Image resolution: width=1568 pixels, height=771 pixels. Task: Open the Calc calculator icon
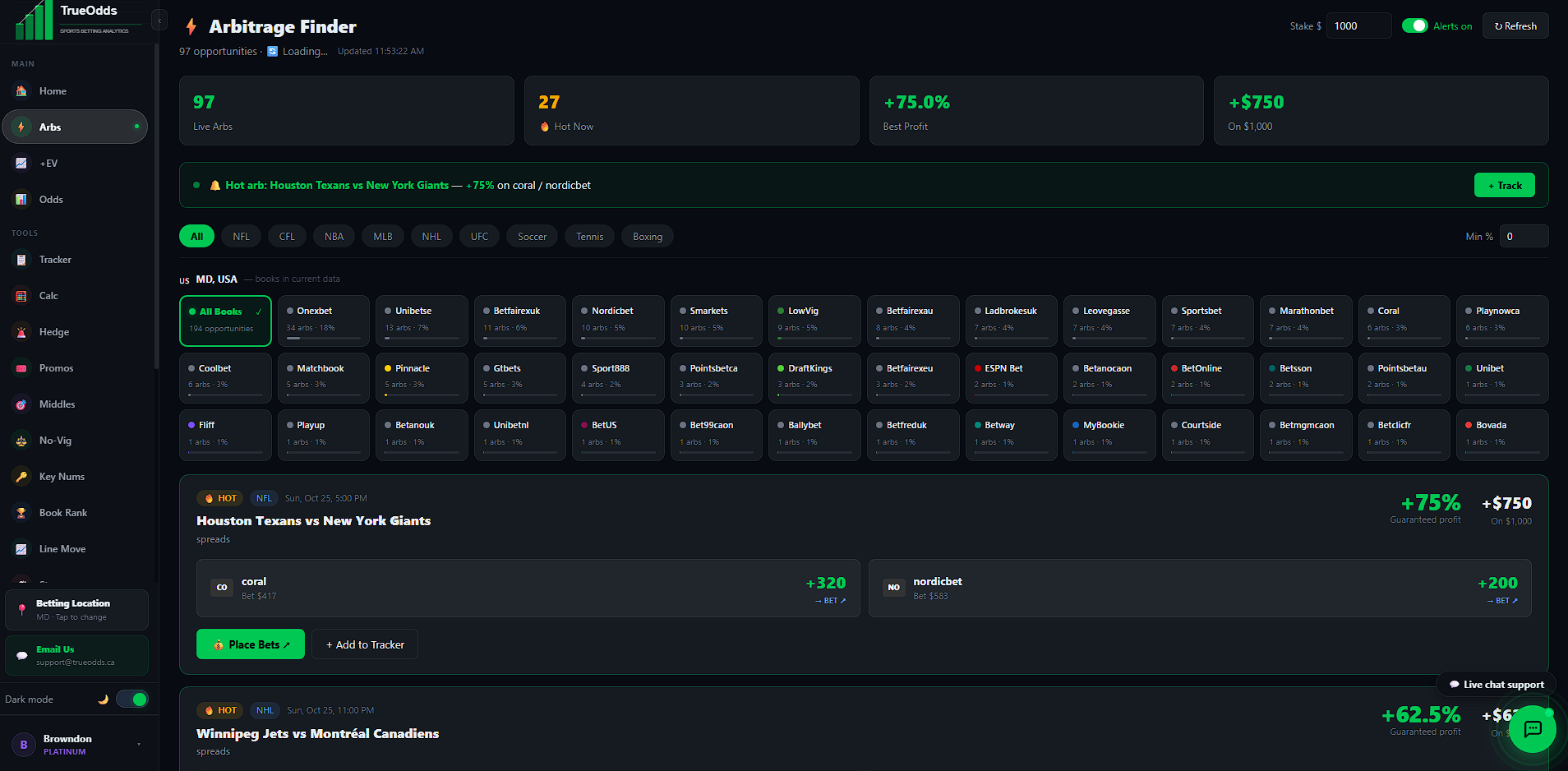21,296
